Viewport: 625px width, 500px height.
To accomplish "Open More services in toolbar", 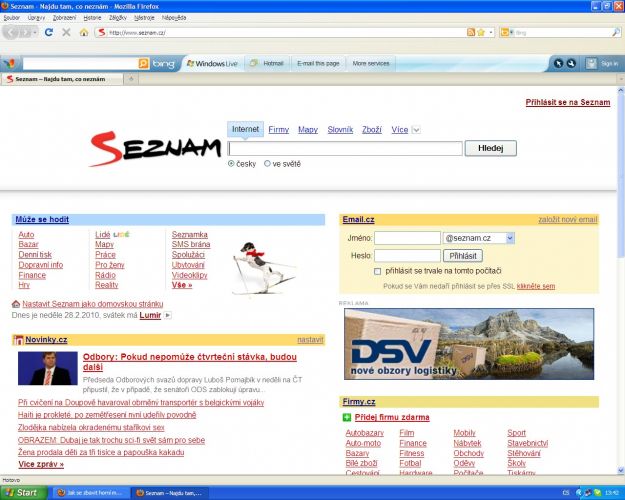I will pyautogui.click(x=371, y=63).
